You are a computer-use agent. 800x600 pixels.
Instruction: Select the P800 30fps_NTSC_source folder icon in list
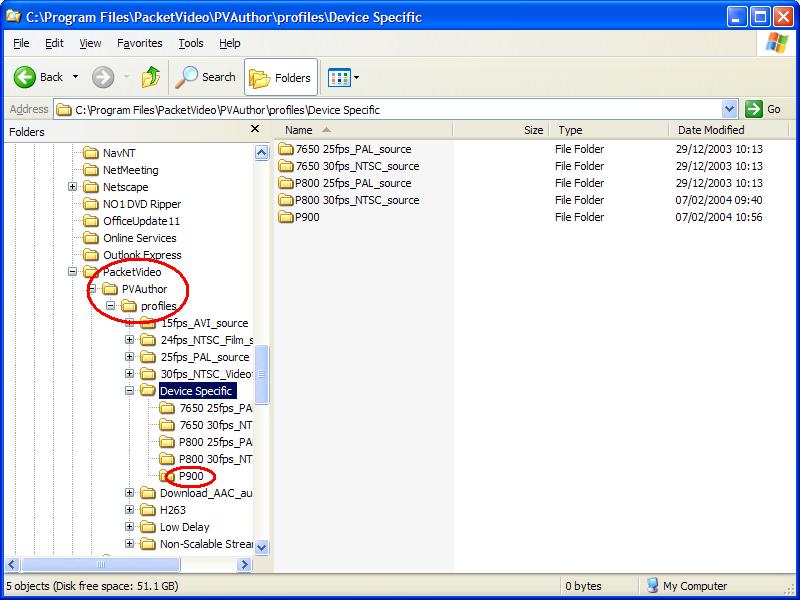(x=286, y=200)
